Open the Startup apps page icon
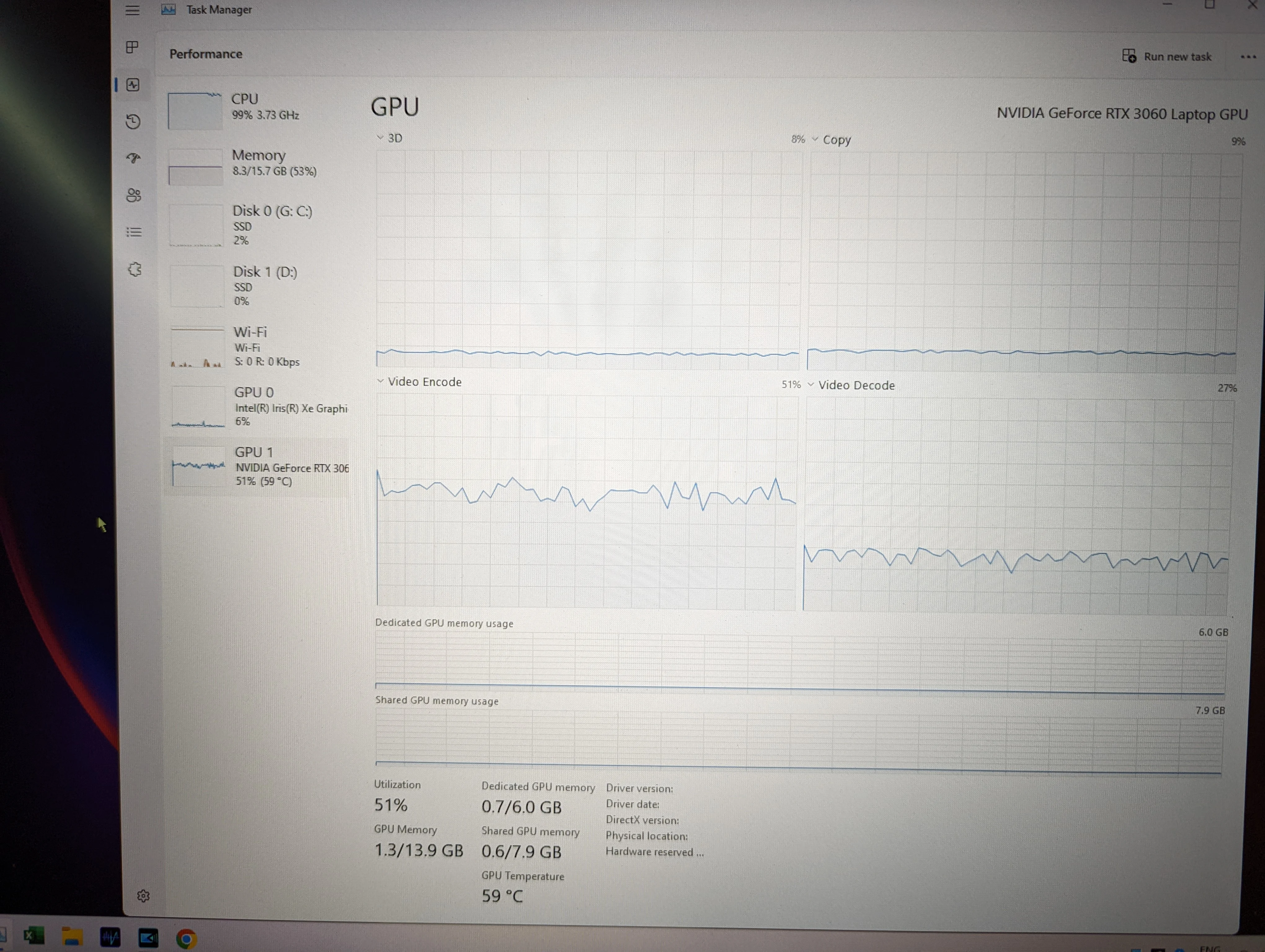The width and height of the screenshot is (1265, 952). [x=133, y=158]
